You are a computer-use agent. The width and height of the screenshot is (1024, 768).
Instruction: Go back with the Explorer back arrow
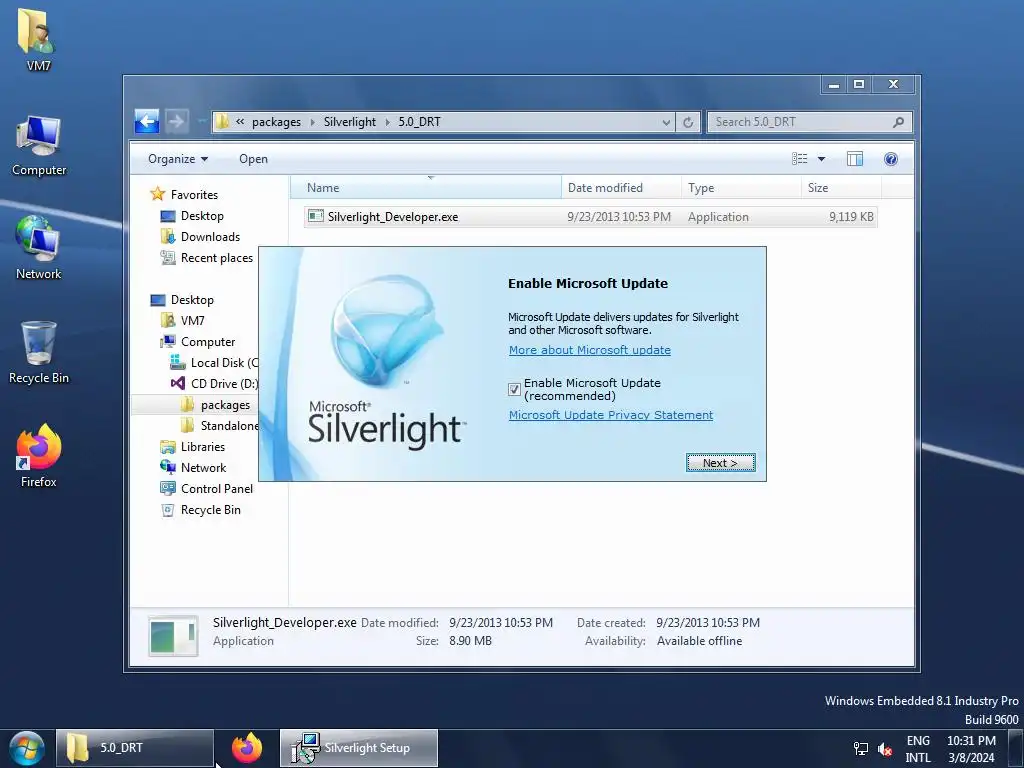[147, 121]
